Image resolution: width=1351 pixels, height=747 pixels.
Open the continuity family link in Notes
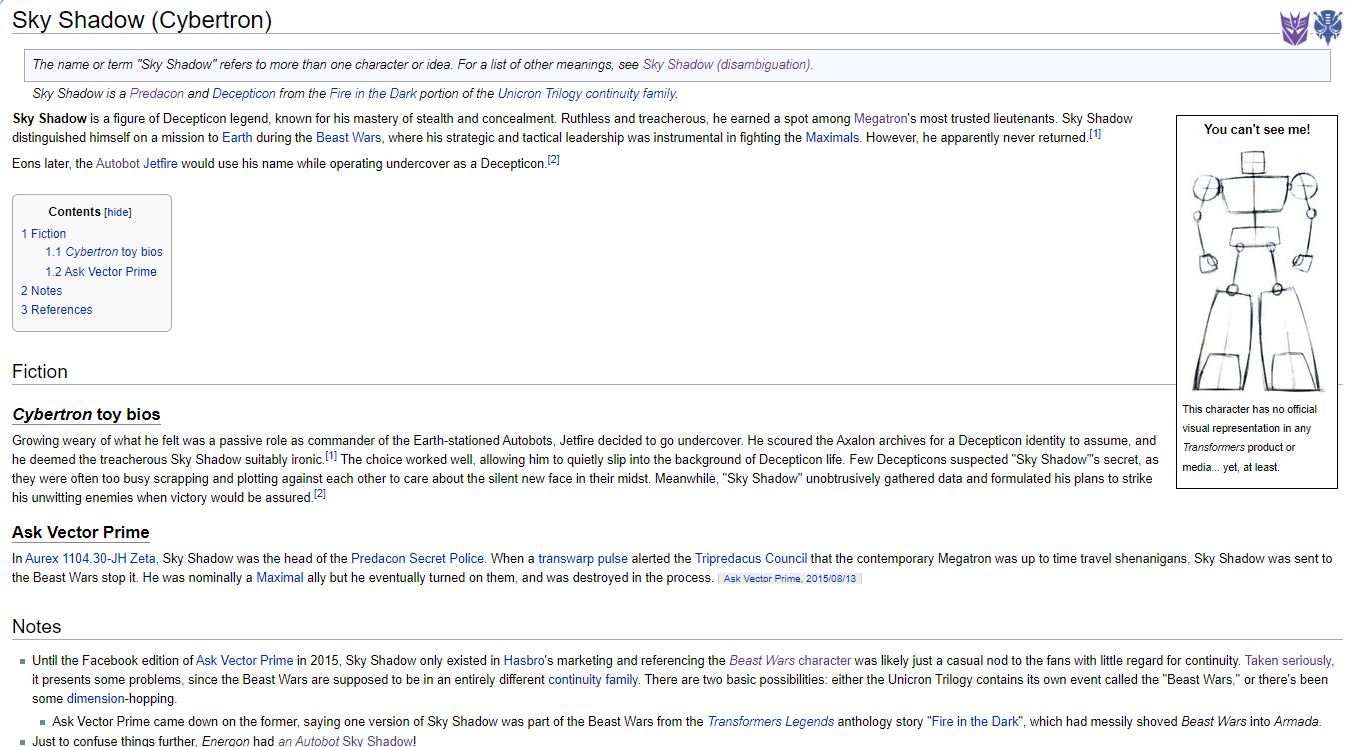pyautogui.click(x=593, y=679)
